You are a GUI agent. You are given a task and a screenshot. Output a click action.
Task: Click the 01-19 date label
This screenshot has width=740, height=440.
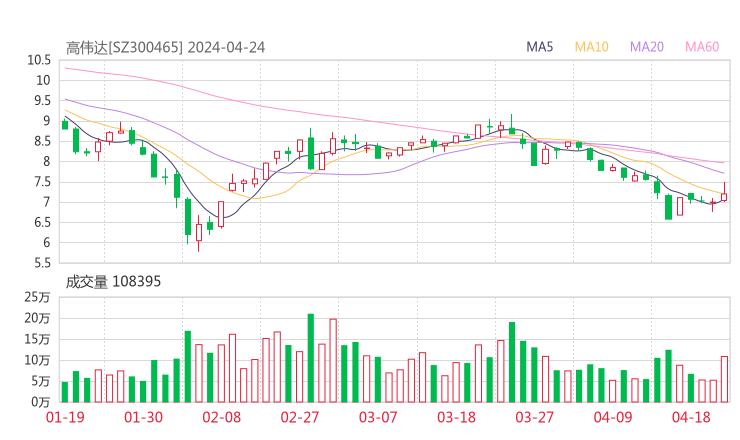65,417
